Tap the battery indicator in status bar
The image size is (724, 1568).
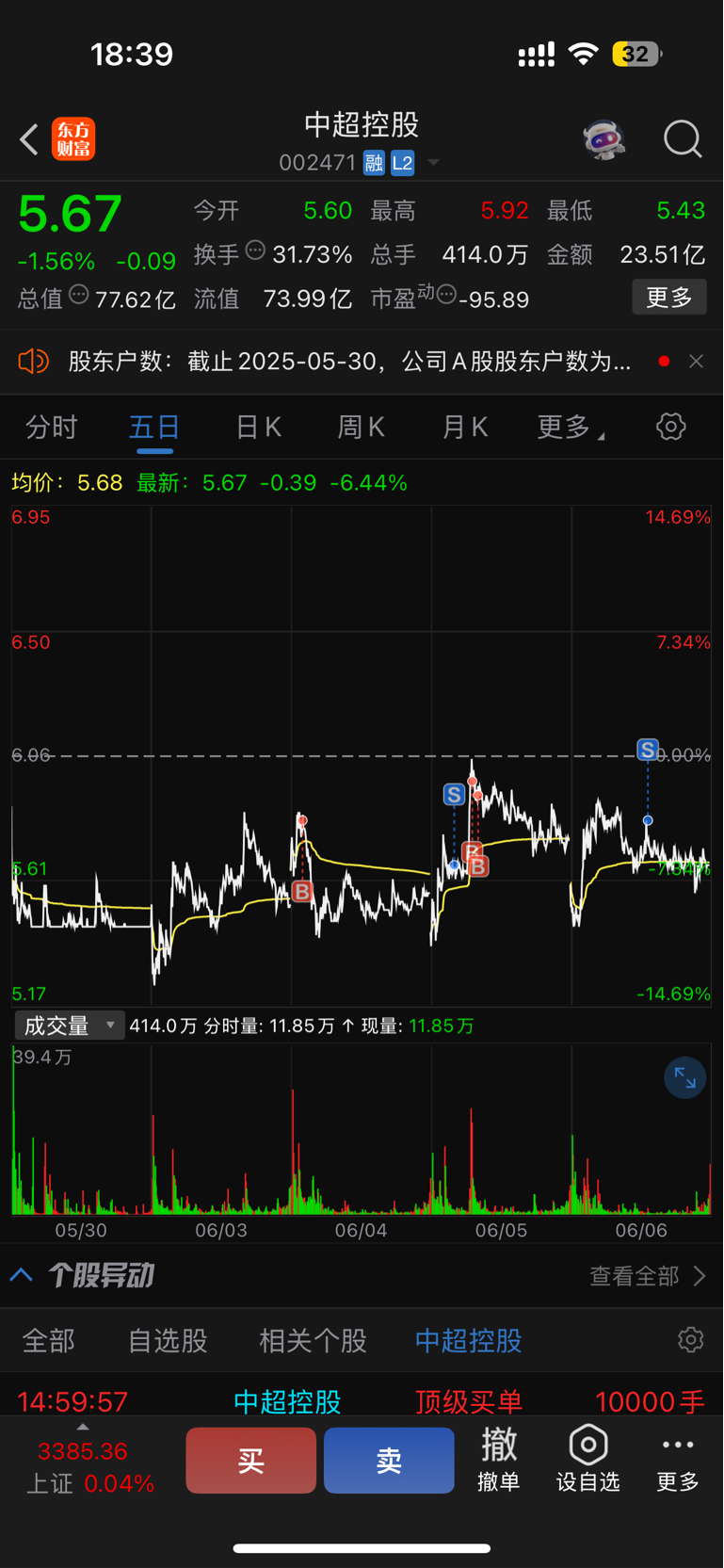pyautogui.click(x=637, y=54)
